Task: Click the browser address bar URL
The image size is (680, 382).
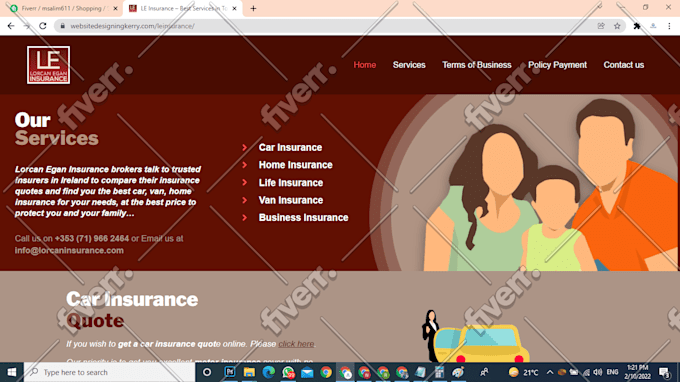Action: [x=132, y=26]
